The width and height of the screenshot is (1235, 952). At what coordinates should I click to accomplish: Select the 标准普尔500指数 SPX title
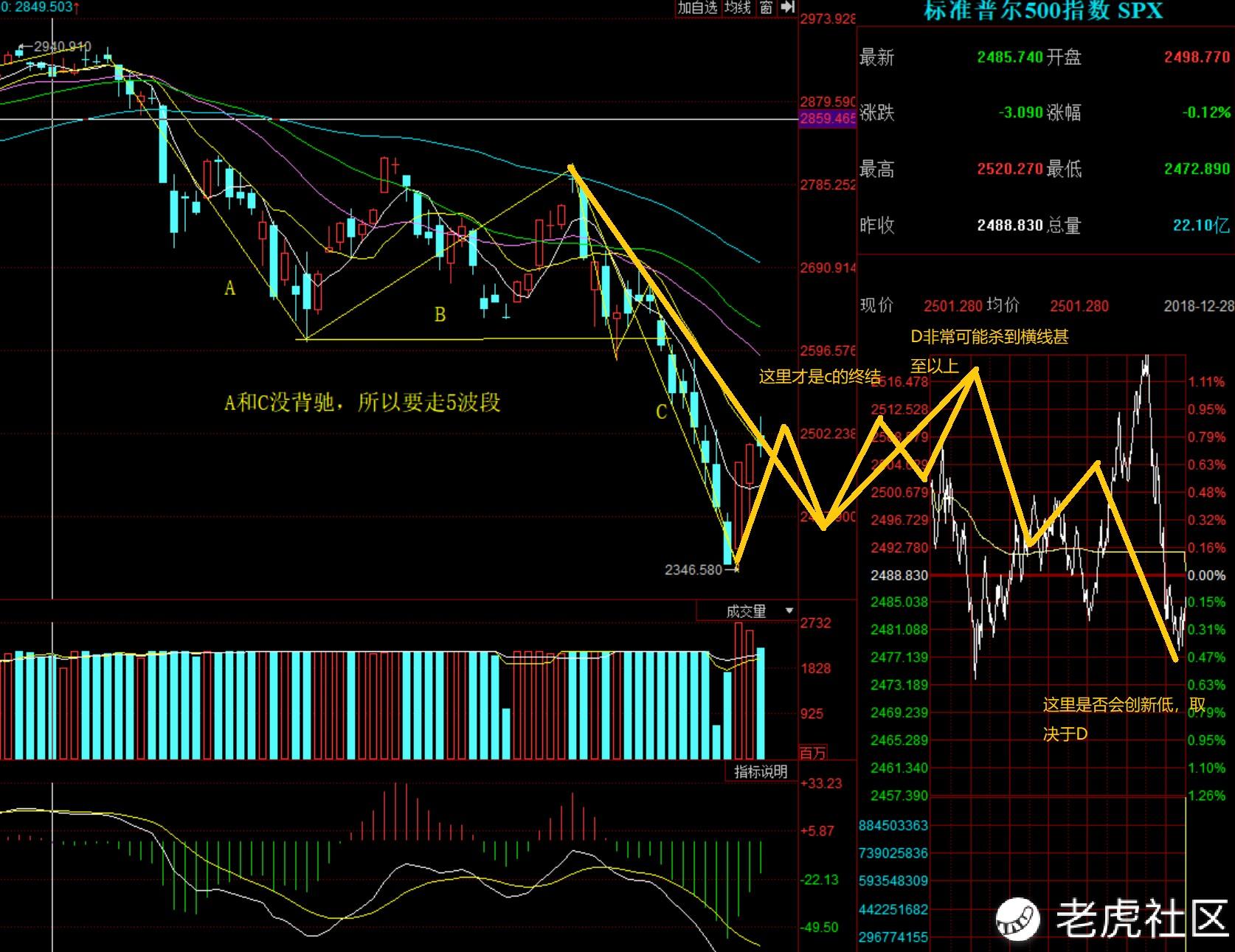(x=1043, y=10)
